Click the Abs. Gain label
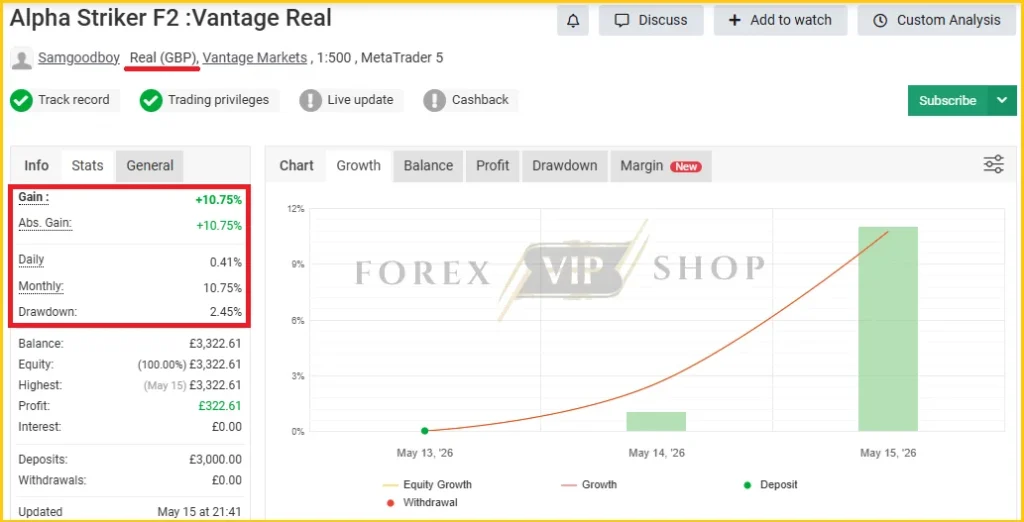Screen dimensions: 1024x522 [45, 223]
